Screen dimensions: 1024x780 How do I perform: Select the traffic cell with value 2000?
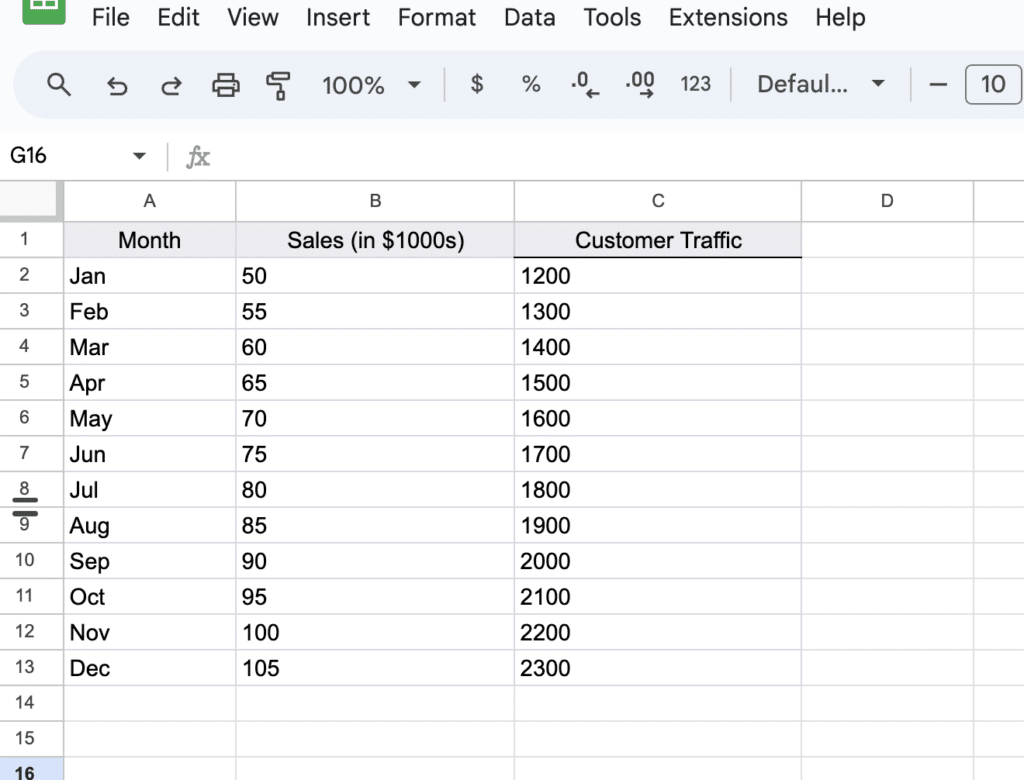pyautogui.click(x=658, y=561)
